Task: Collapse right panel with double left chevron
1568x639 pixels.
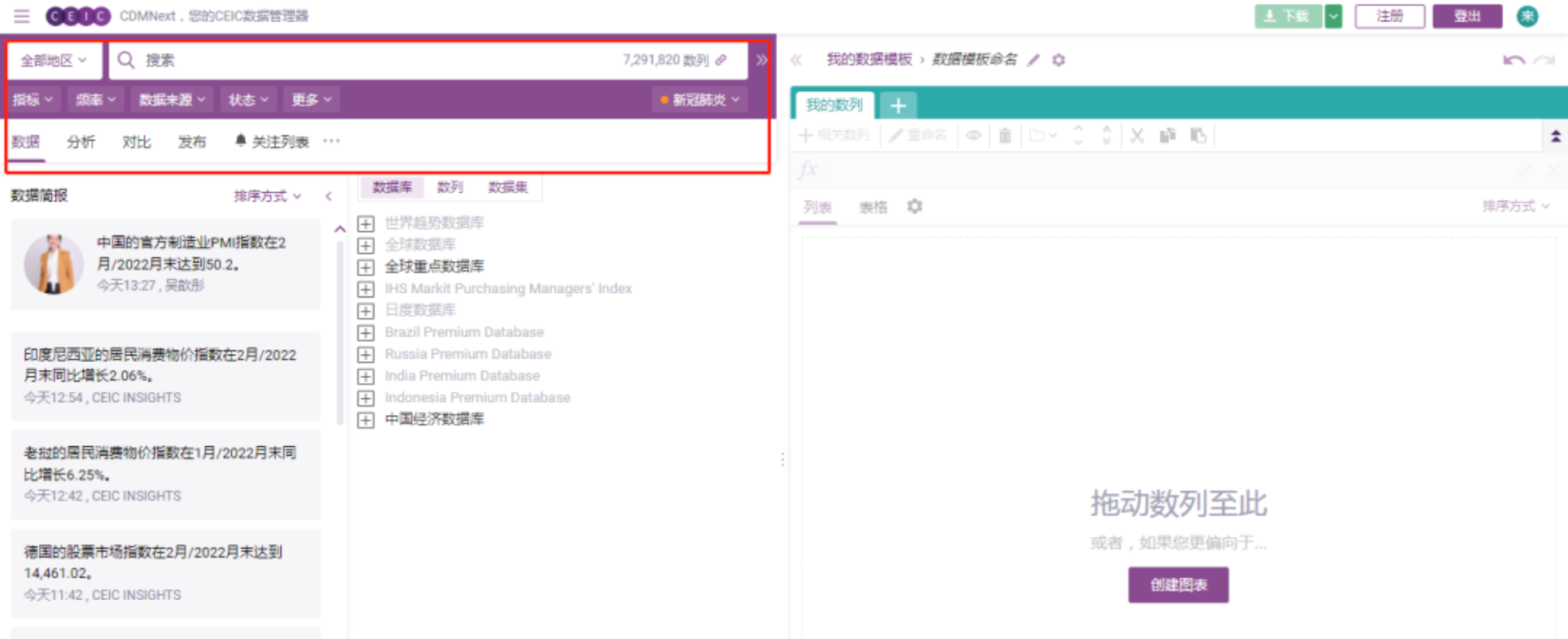Action: (796, 59)
